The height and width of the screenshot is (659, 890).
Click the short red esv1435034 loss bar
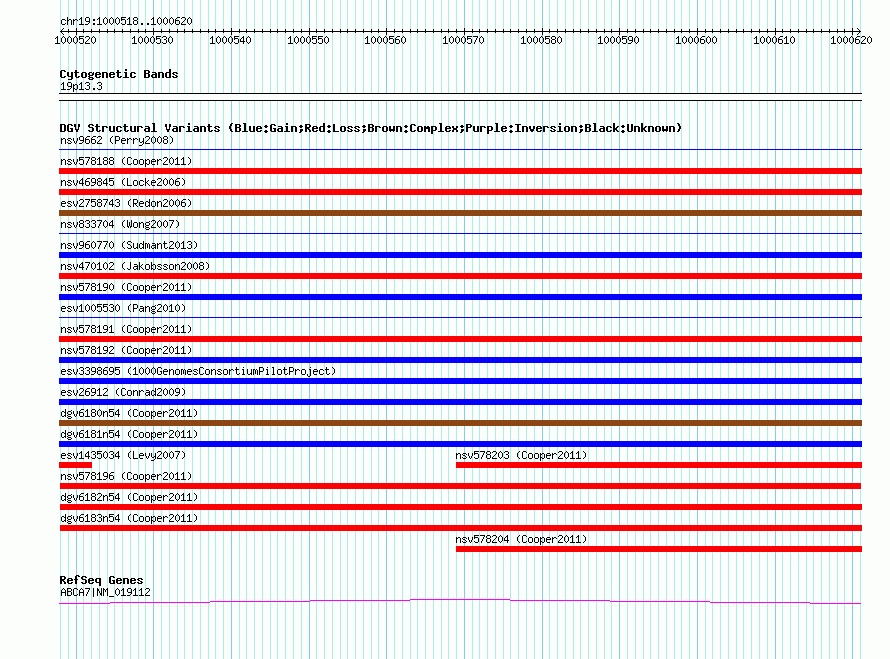(x=75, y=465)
